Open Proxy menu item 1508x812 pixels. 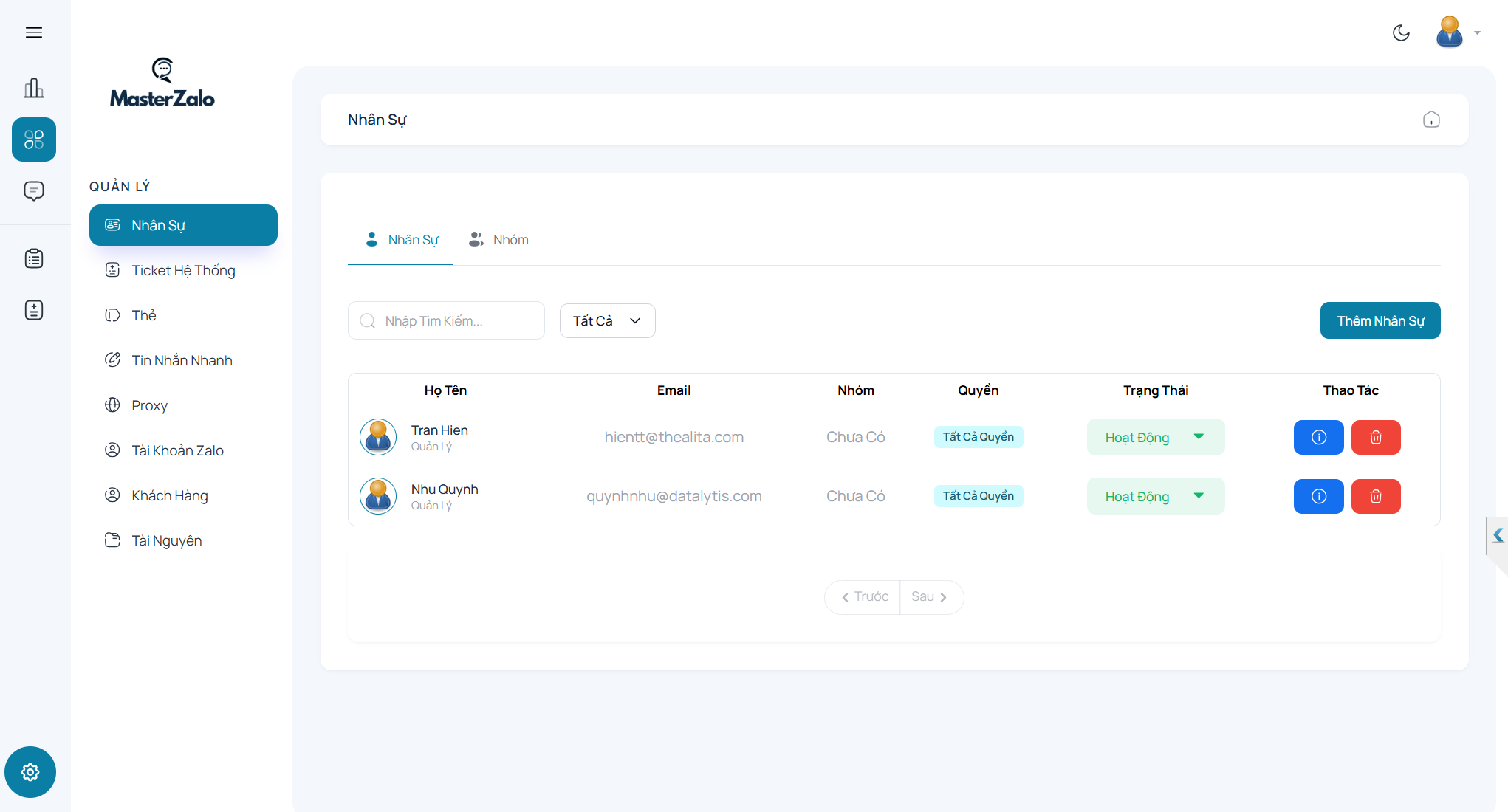tap(183, 405)
